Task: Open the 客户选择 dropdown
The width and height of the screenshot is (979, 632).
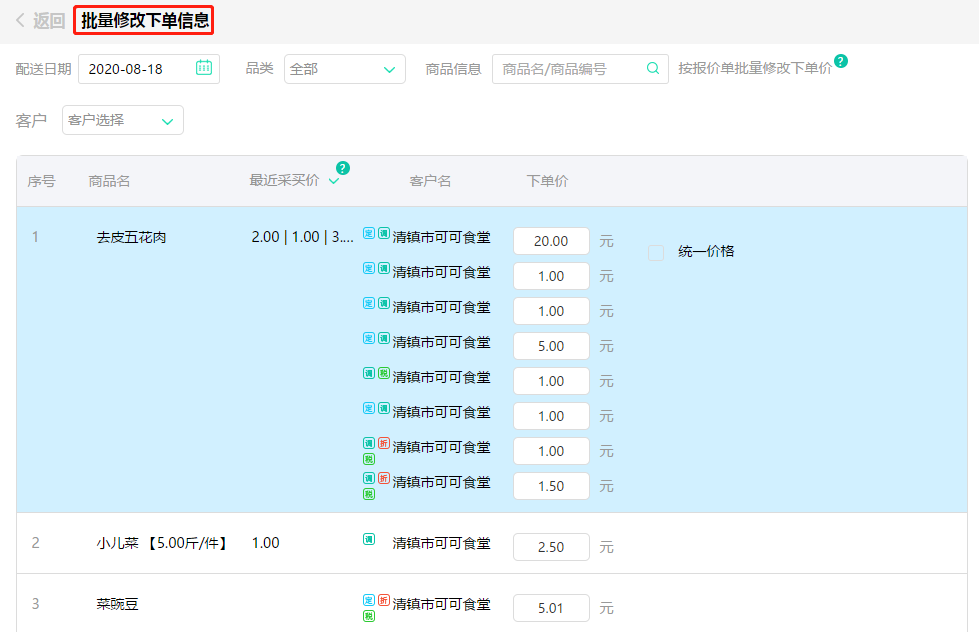Action: (x=122, y=119)
